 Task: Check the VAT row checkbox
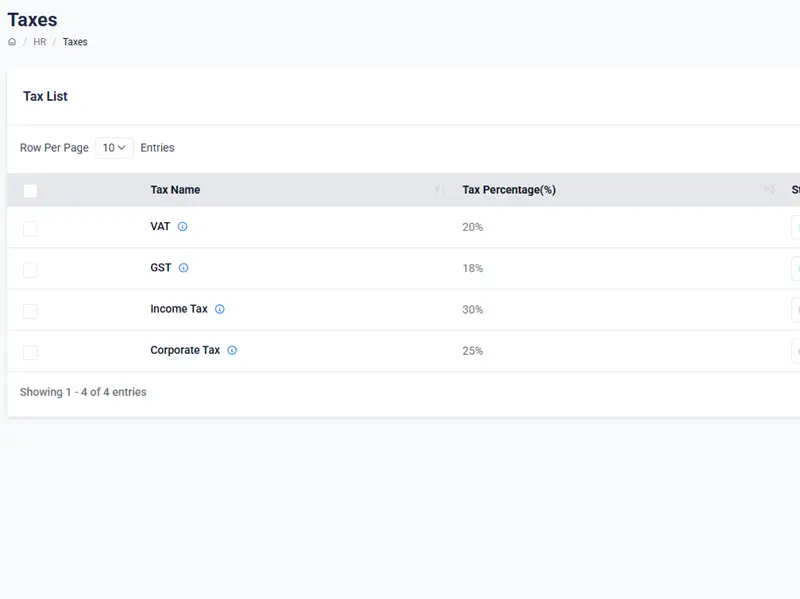pos(30,229)
